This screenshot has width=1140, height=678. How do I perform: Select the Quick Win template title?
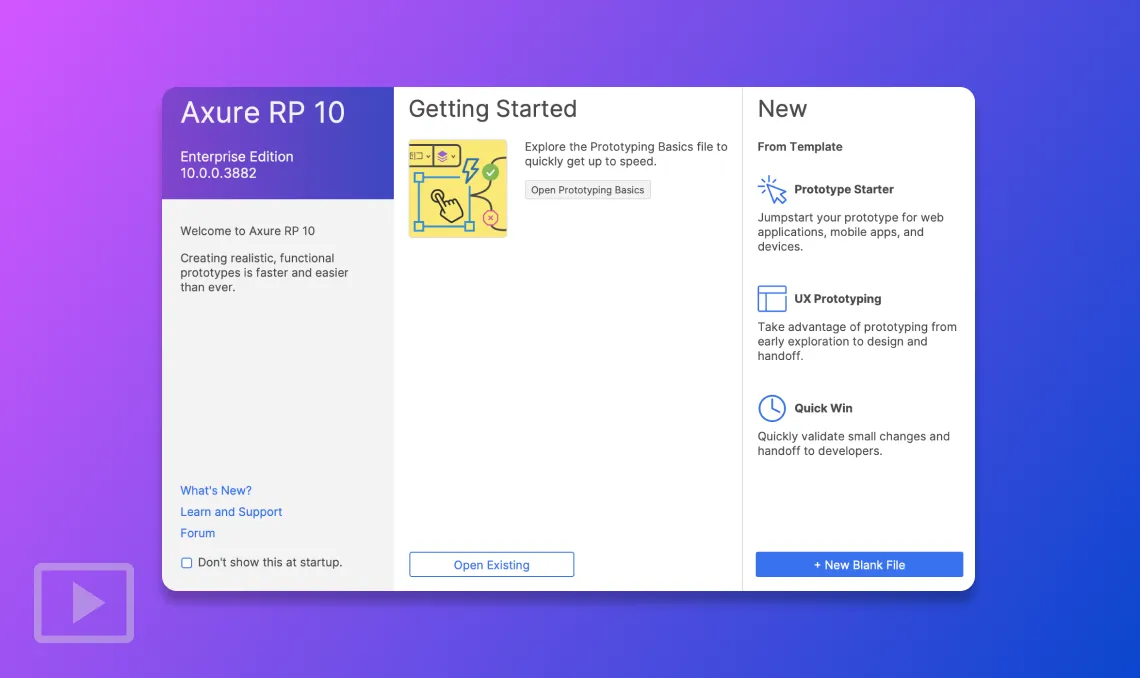coord(824,408)
